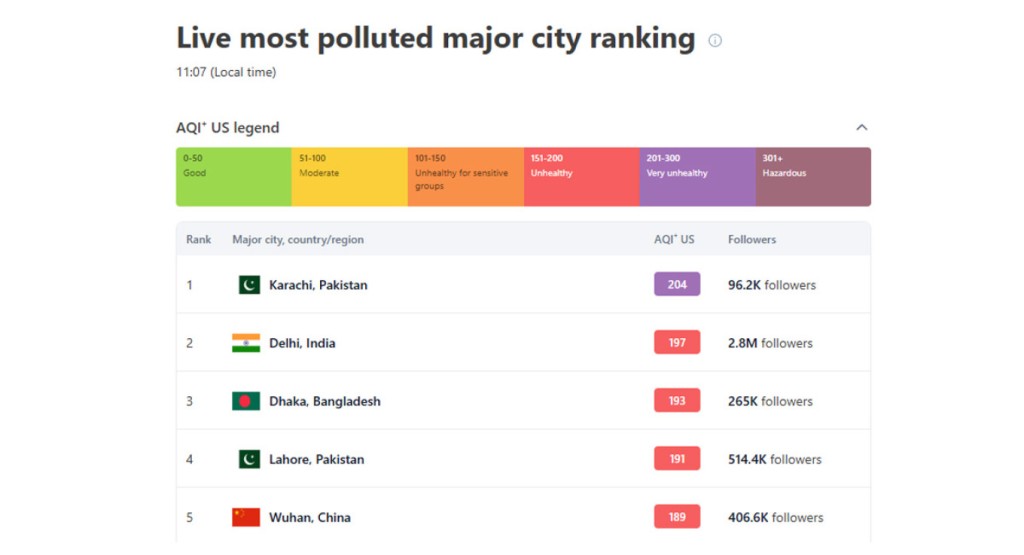Click the Pakistan flag next to Lahore
Screen dimensions: 1024x555
249,459
